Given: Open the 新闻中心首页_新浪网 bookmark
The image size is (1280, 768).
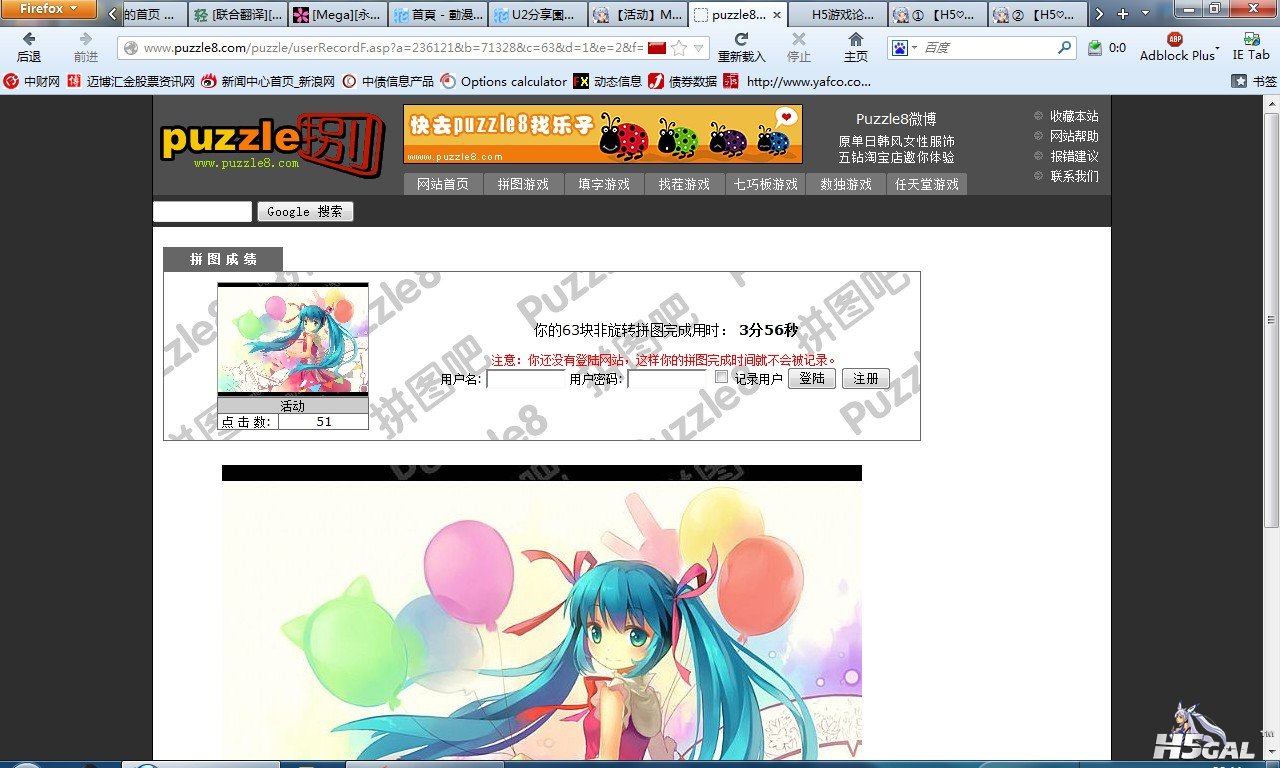Looking at the screenshot, I should coord(268,81).
